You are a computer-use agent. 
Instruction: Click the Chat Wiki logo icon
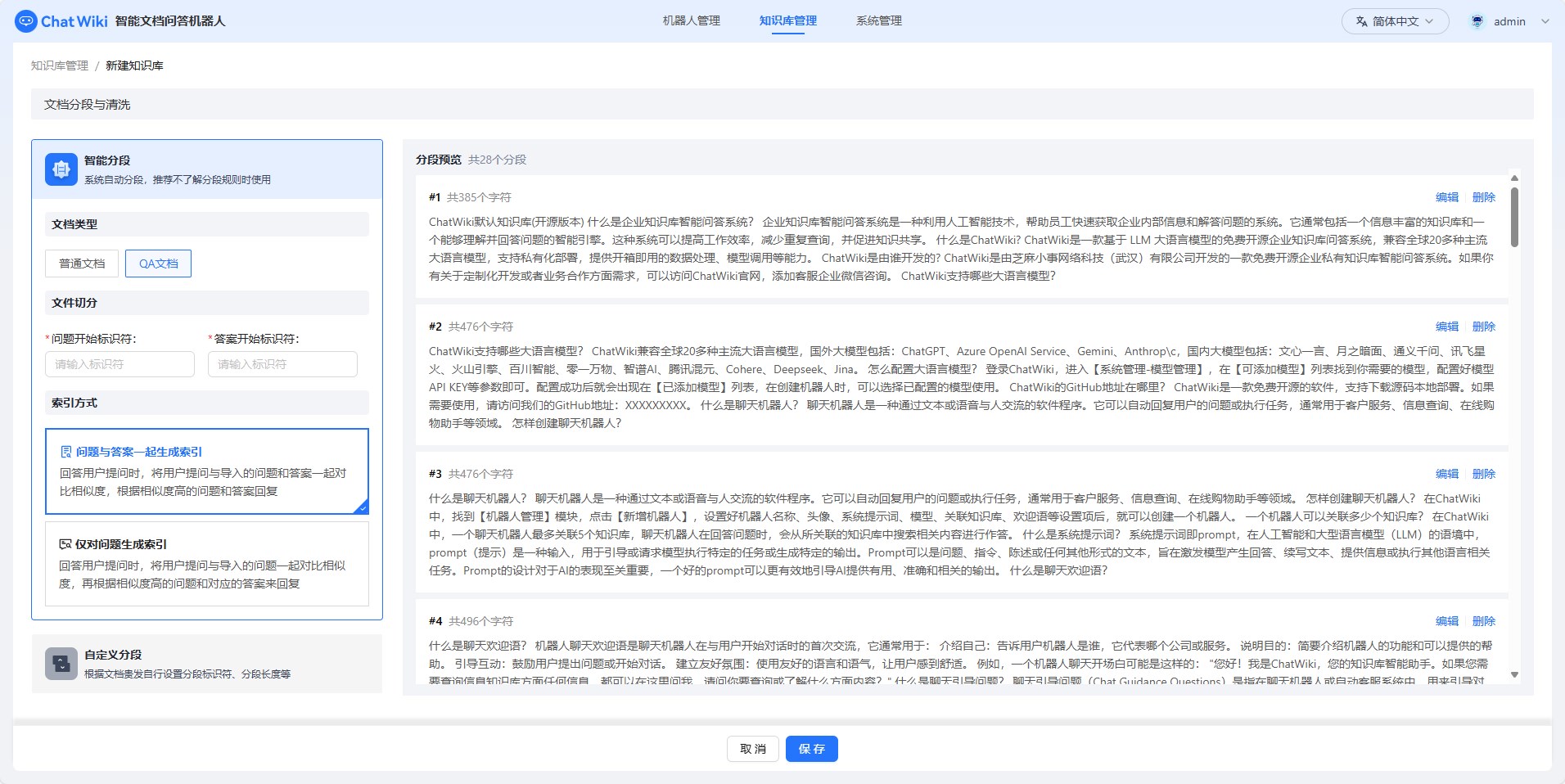[26, 21]
